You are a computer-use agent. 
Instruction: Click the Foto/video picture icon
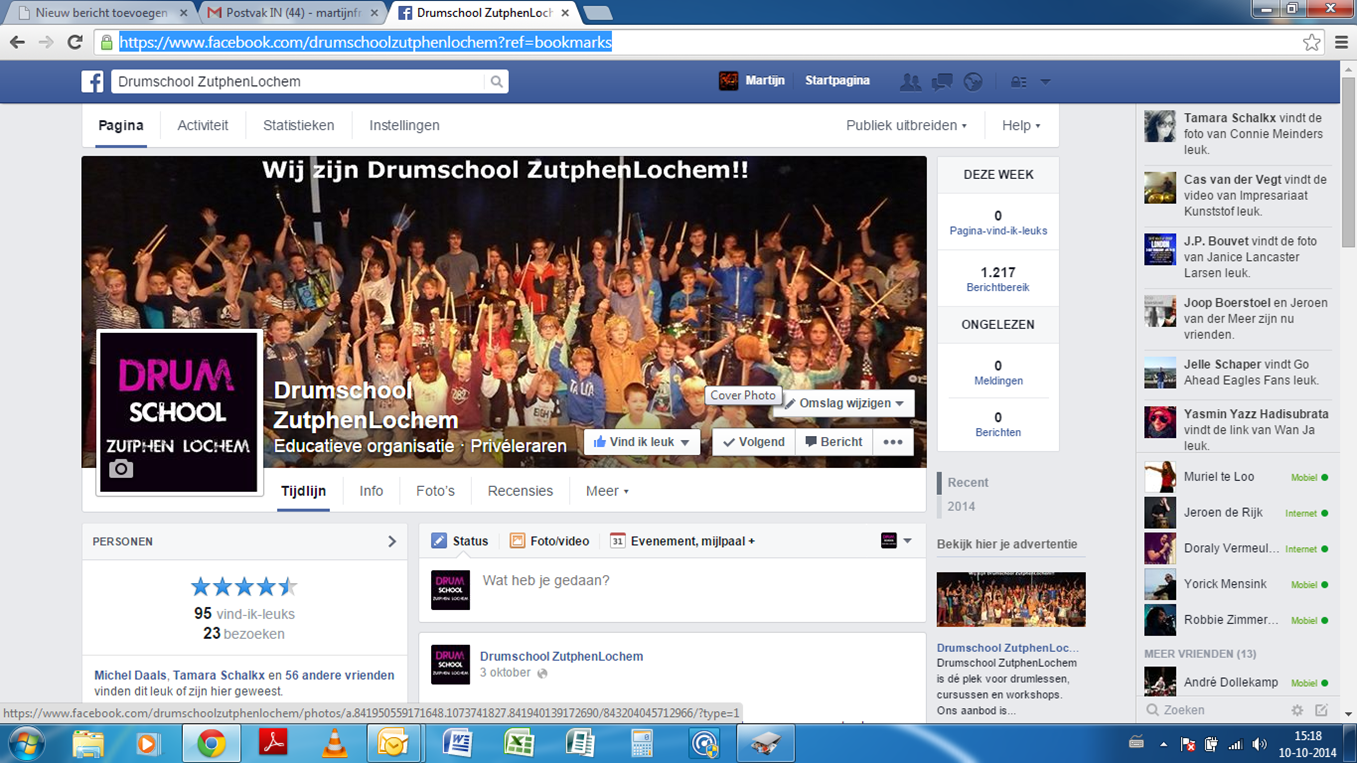tap(517, 541)
